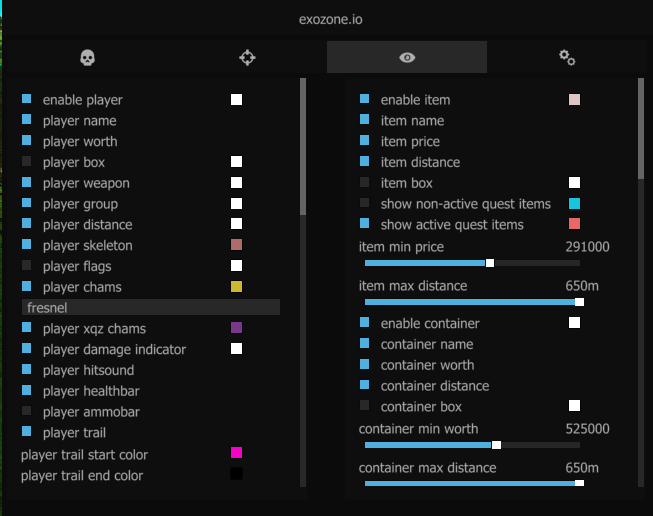653x516 pixels.
Task: Open the skull icon tab
Action: (x=87, y=58)
